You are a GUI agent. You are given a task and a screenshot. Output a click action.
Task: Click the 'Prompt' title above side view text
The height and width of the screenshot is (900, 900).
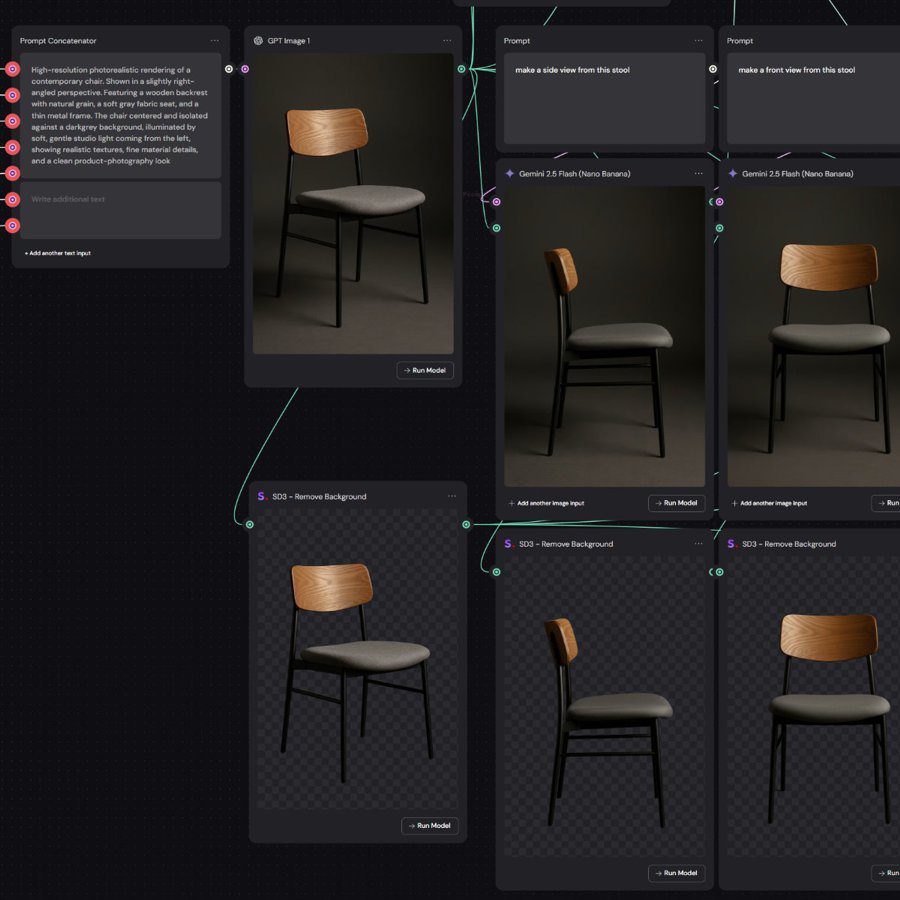517,41
